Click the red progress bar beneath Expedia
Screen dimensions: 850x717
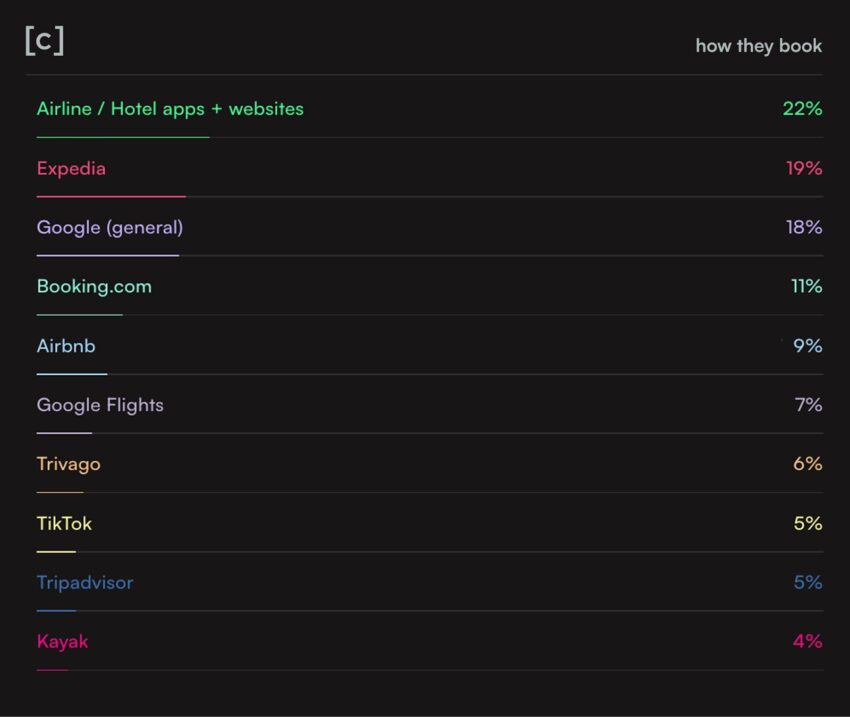tap(111, 196)
